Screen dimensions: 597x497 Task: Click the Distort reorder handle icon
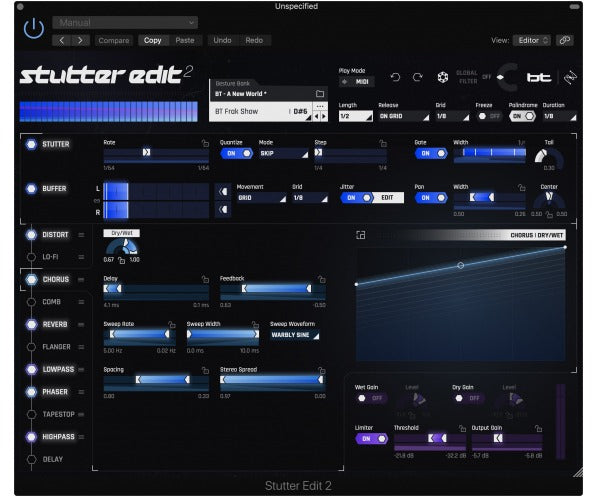(81, 235)
